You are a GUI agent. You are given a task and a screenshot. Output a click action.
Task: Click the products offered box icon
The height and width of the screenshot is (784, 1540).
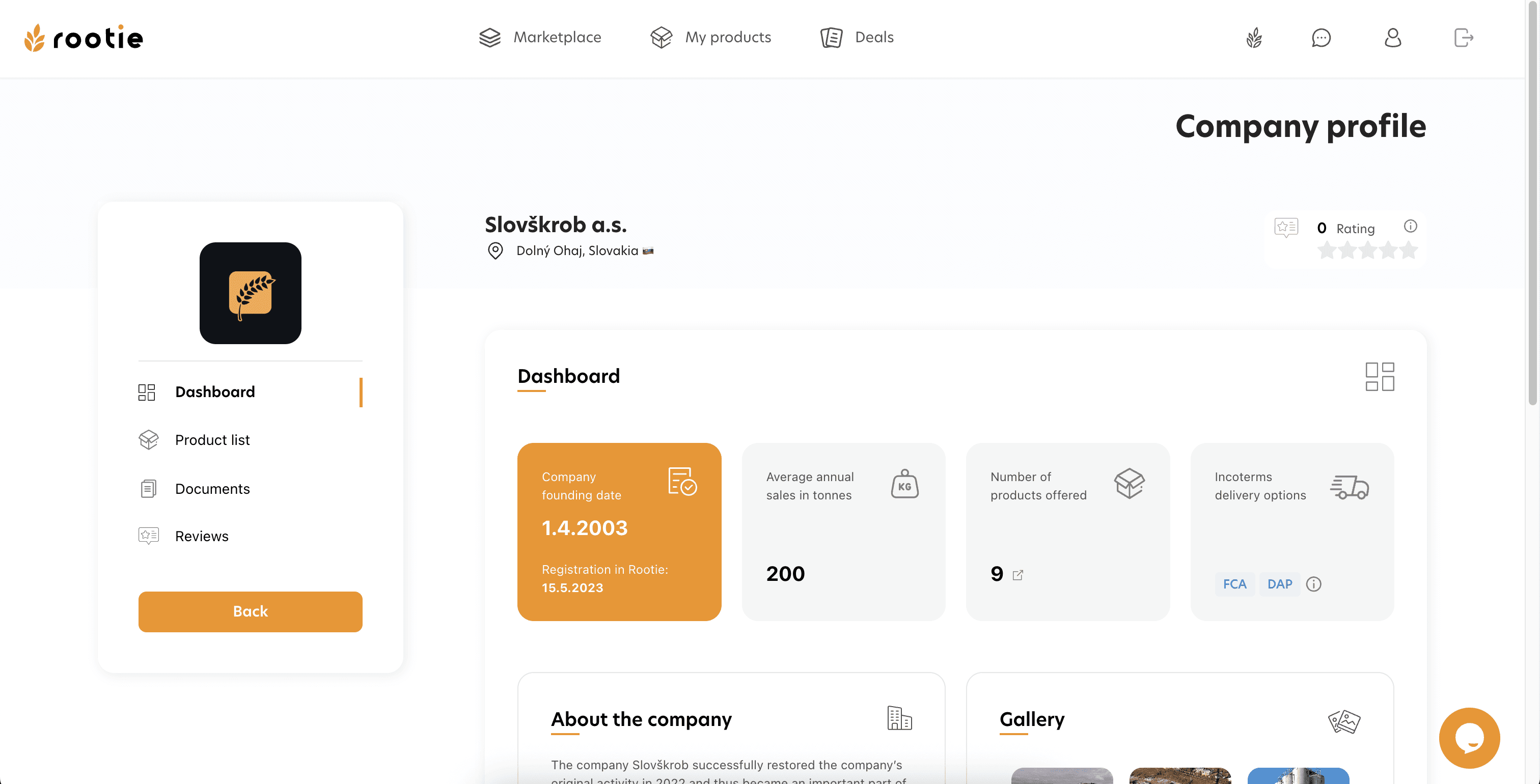pos(1130,483)
